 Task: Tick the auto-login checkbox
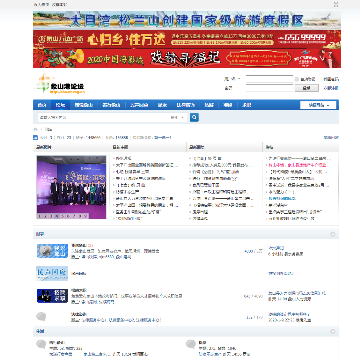297,79
